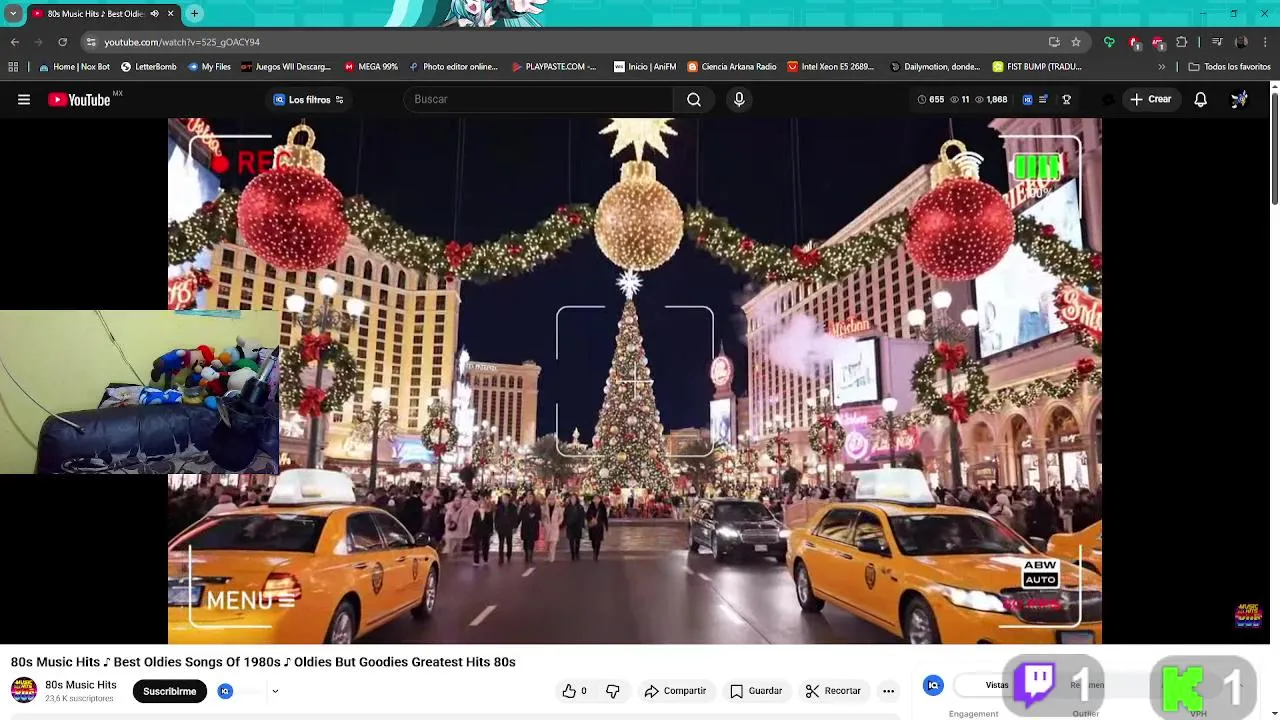
Task: Show more bookmarks with the chevron
Action: 1161,67
